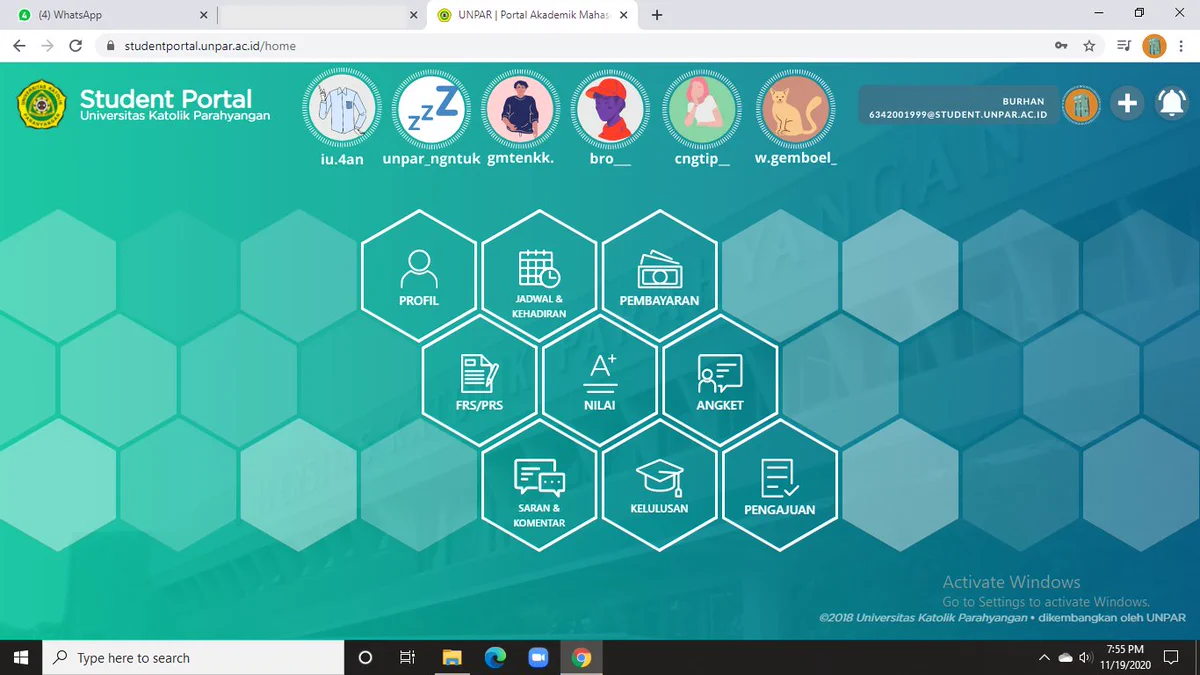Viewport: 1200px width, 675px height.
Task: Show hidden system tray icons
Action: pos(1044,658)
